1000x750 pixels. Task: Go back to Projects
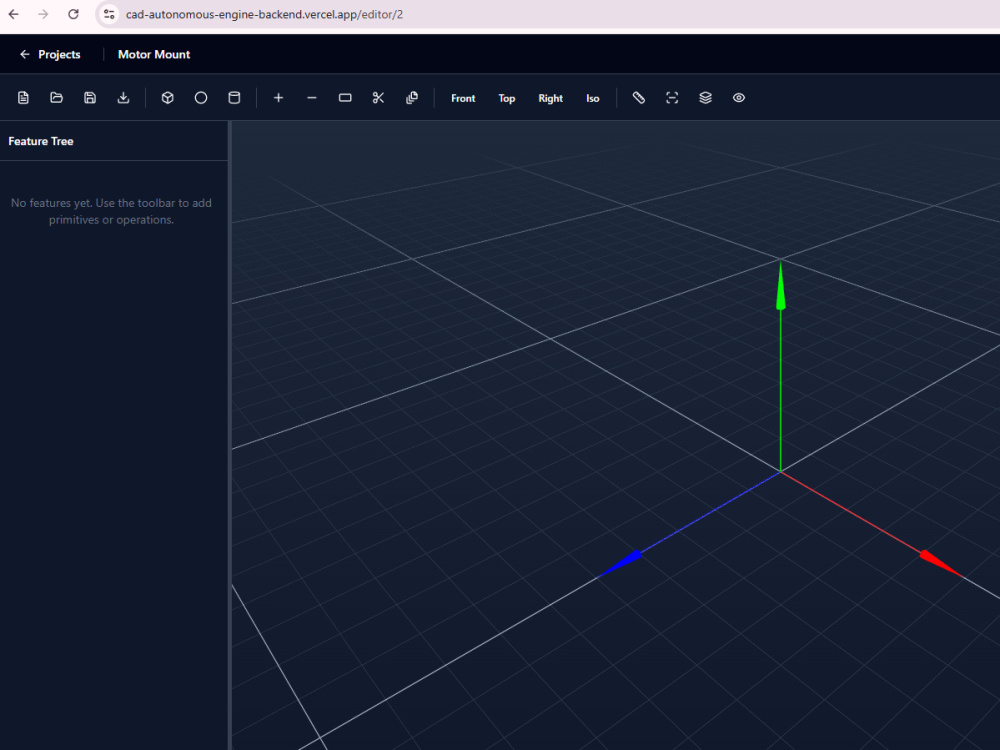50,55
